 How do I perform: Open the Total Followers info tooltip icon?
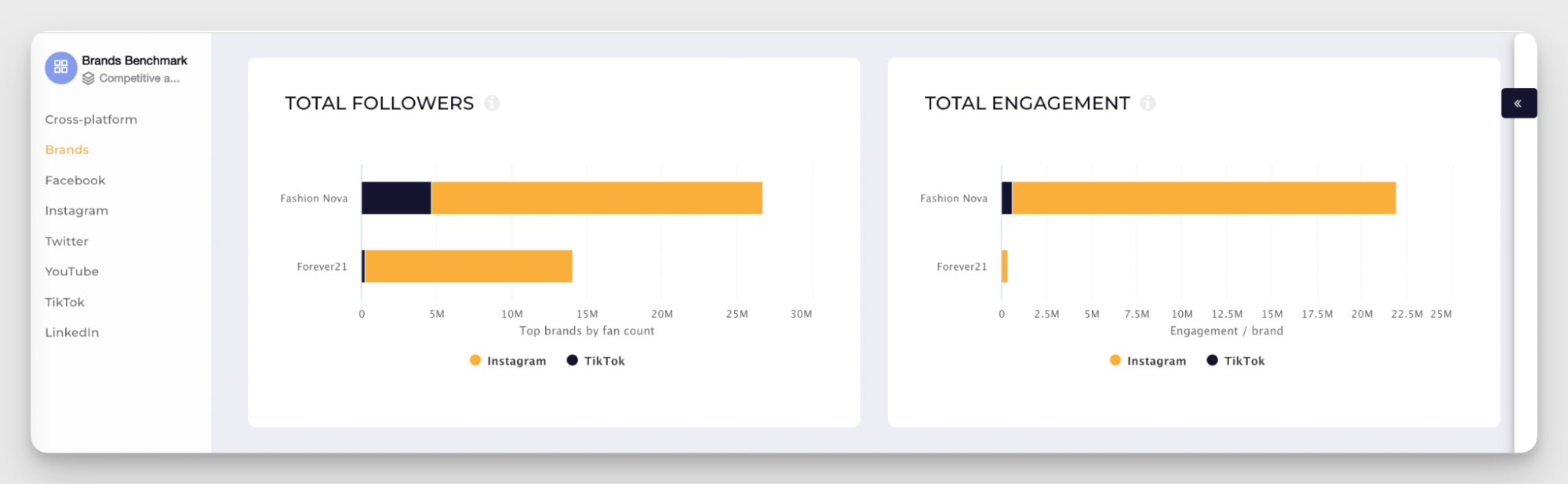(492, 103)
